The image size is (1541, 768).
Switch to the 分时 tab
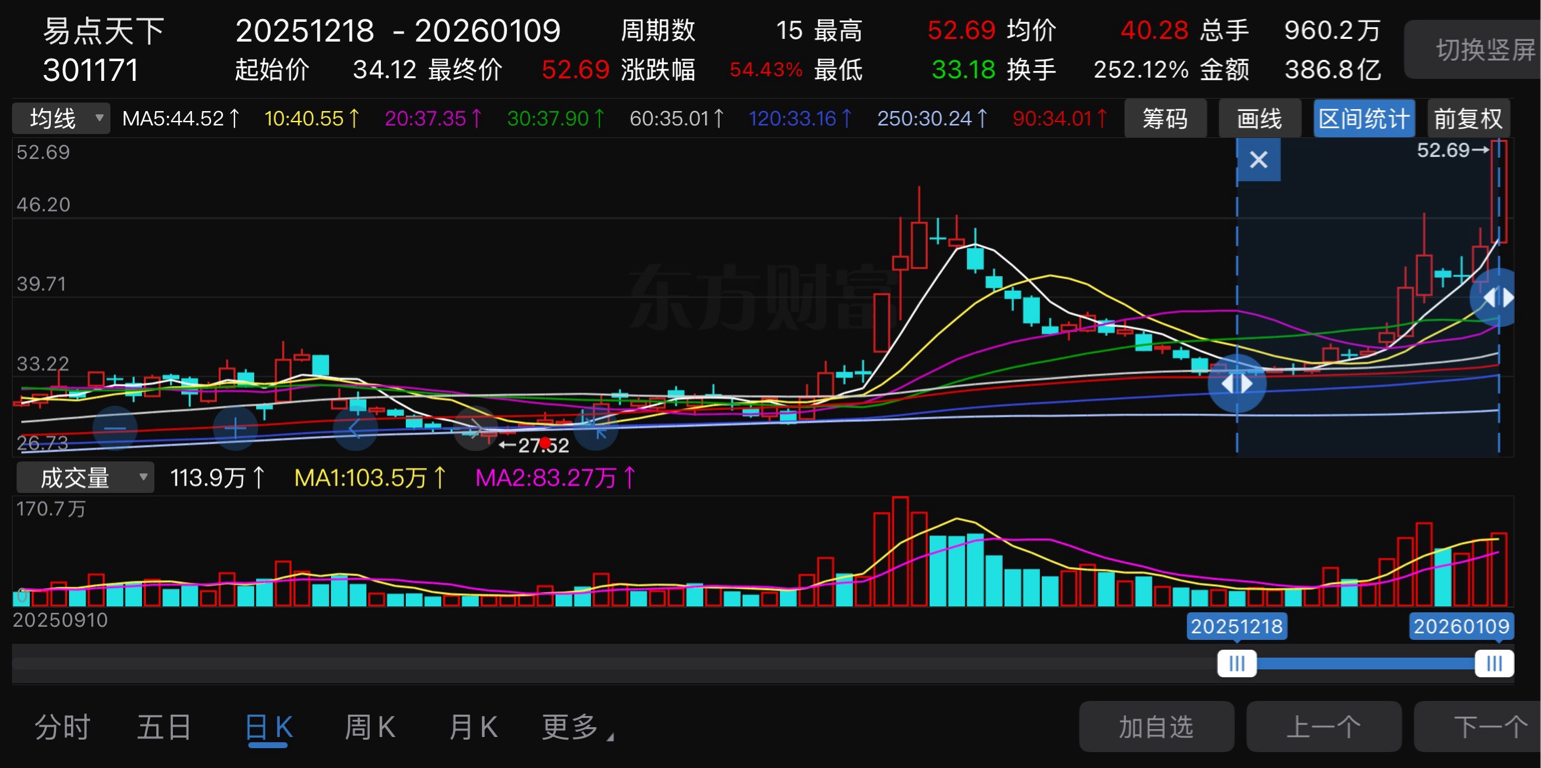pyautogui.click(x=62, y=727)
